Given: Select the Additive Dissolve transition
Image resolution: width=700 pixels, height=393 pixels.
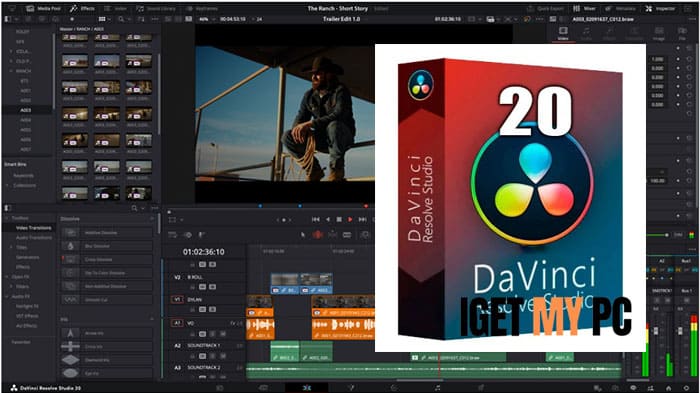Looking at the screenshot, I should coord(107,233).
